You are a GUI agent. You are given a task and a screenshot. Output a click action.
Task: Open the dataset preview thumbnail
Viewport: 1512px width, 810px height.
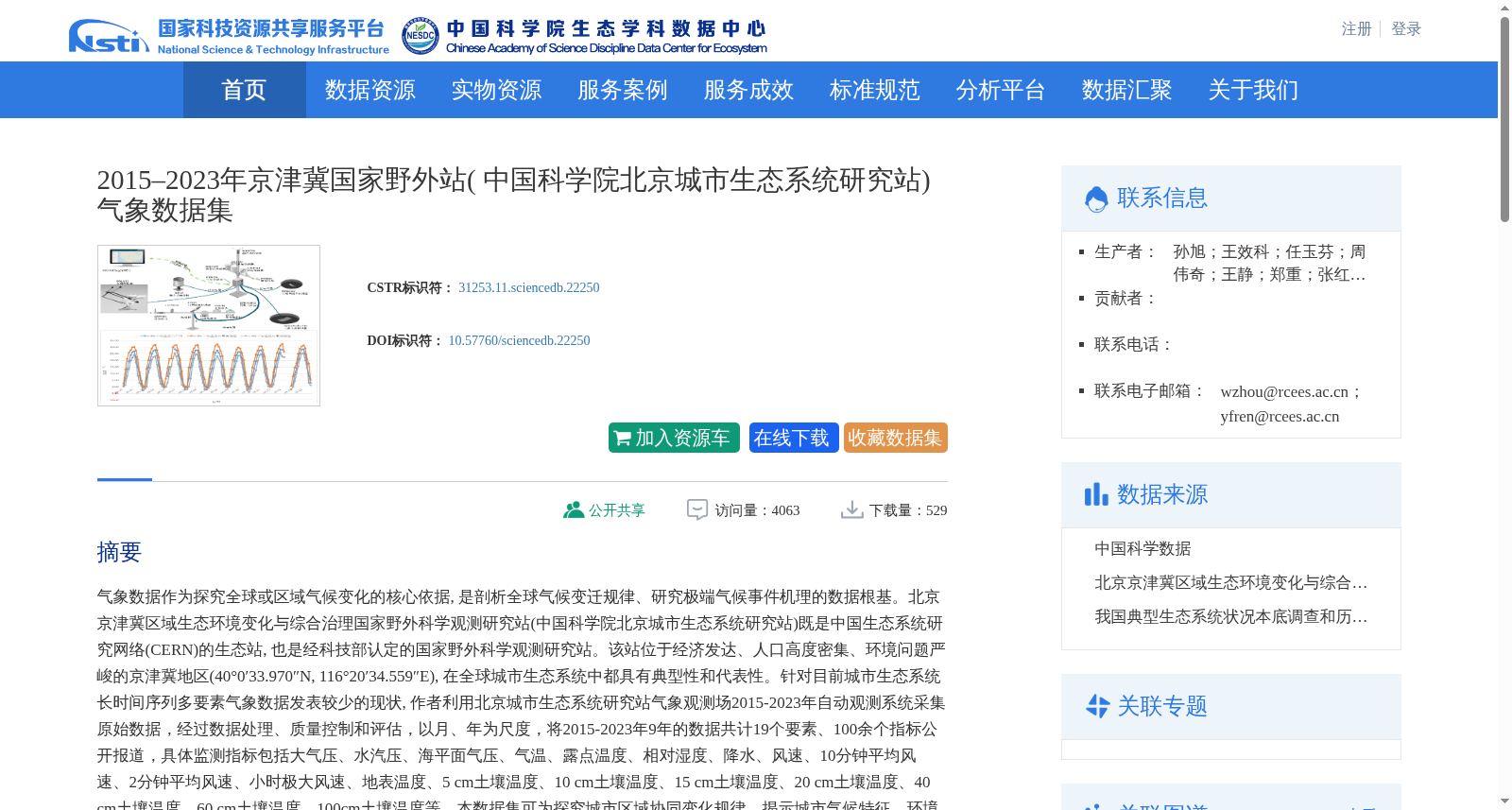[209, 325]
